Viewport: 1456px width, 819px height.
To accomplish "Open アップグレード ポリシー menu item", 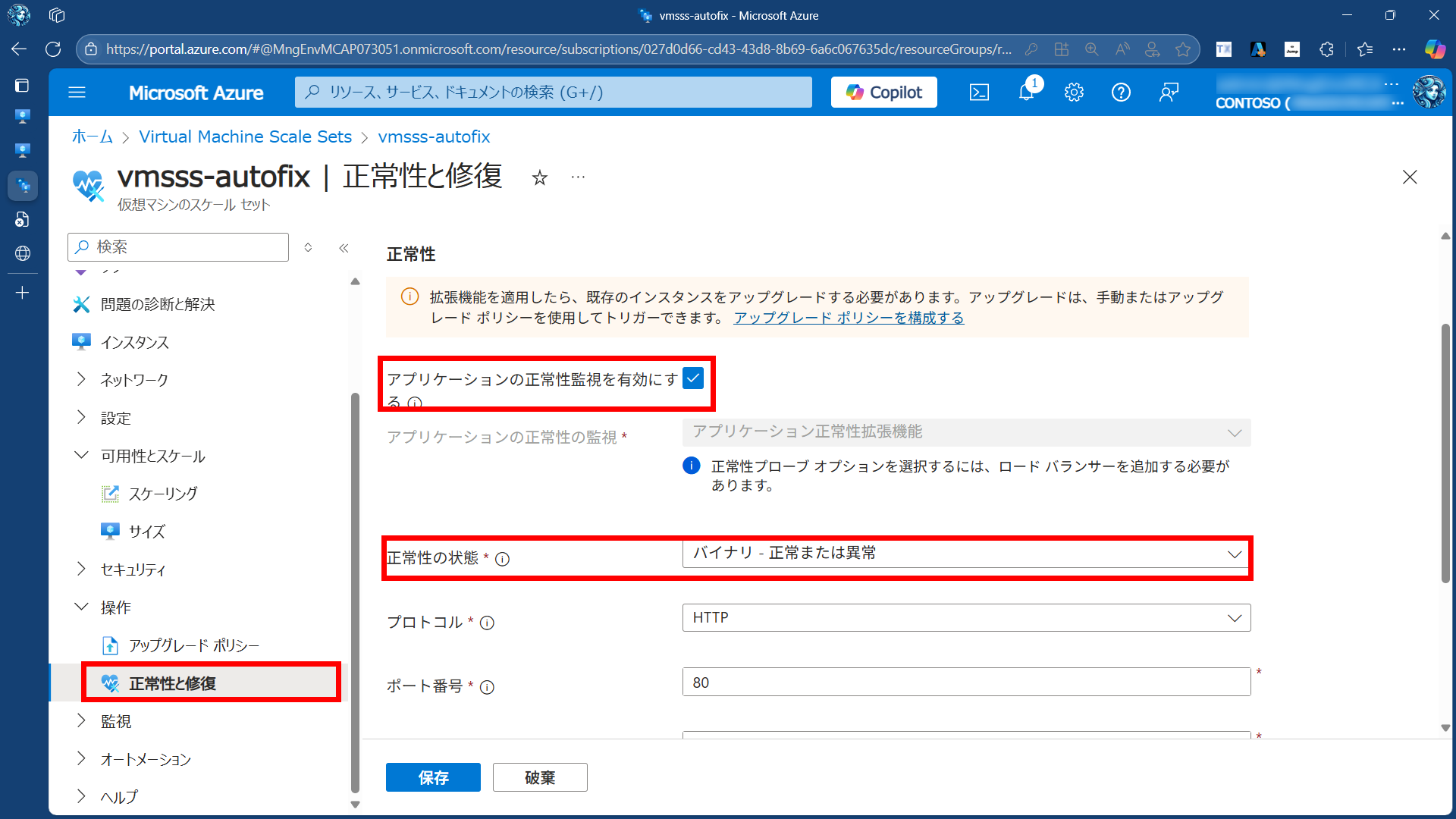I will point(193,645).
